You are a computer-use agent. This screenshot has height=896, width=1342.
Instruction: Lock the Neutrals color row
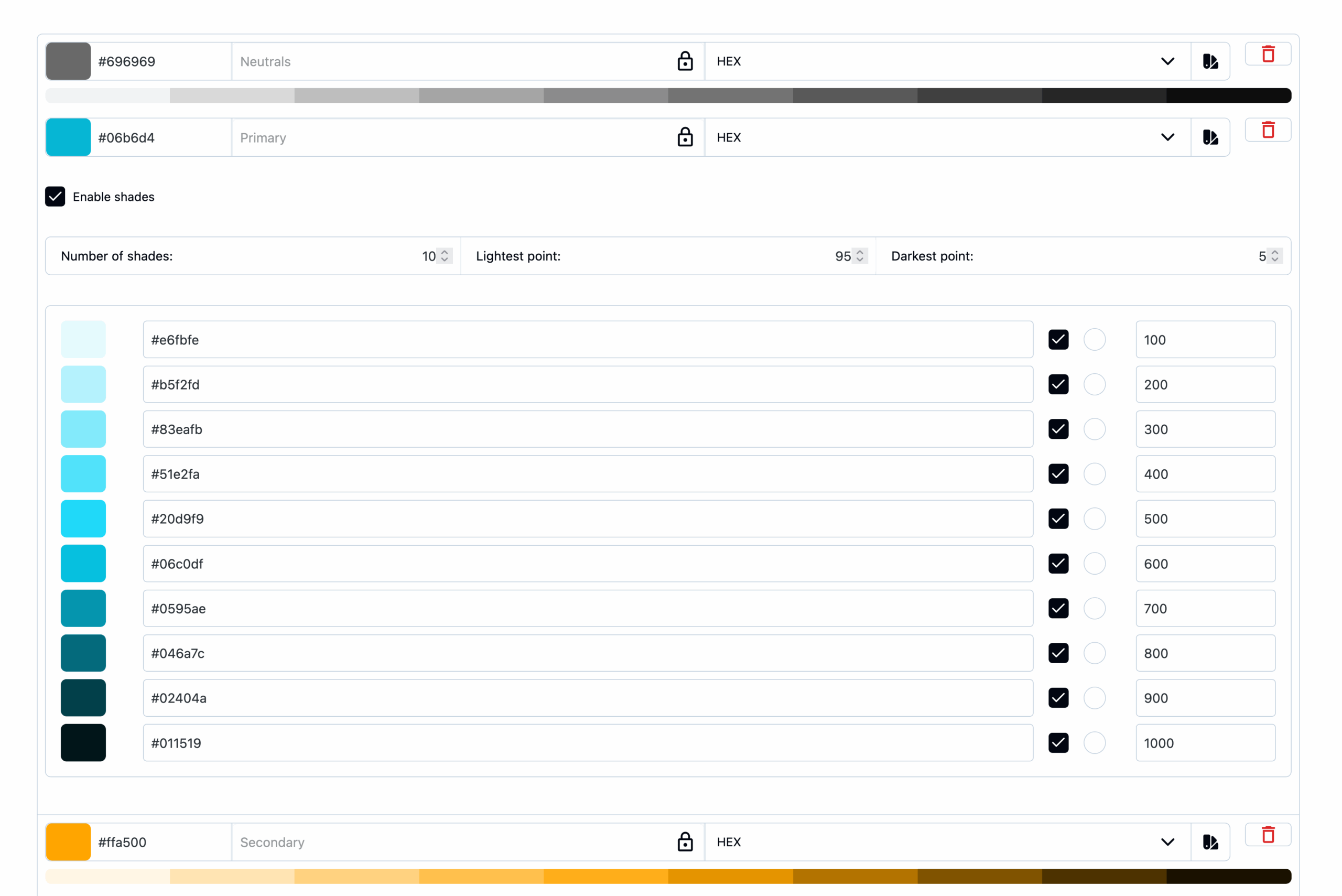point(685,61)
